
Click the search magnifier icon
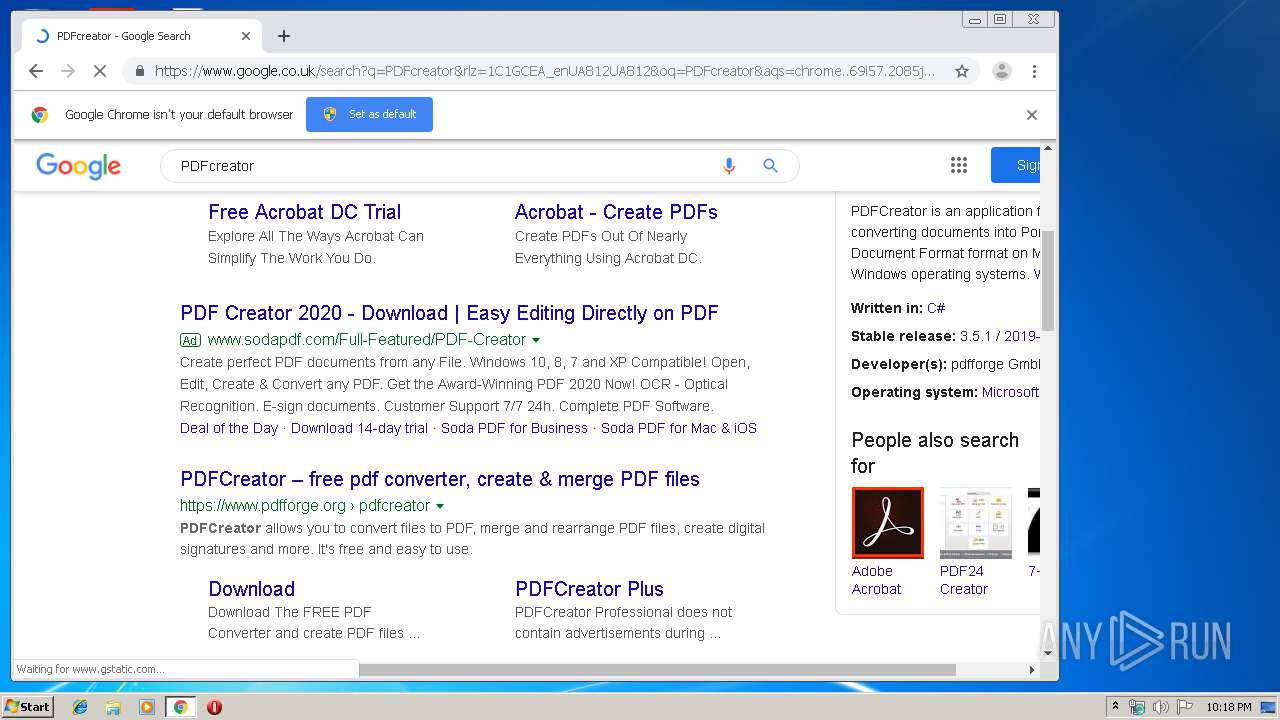[x=770, y=166]
